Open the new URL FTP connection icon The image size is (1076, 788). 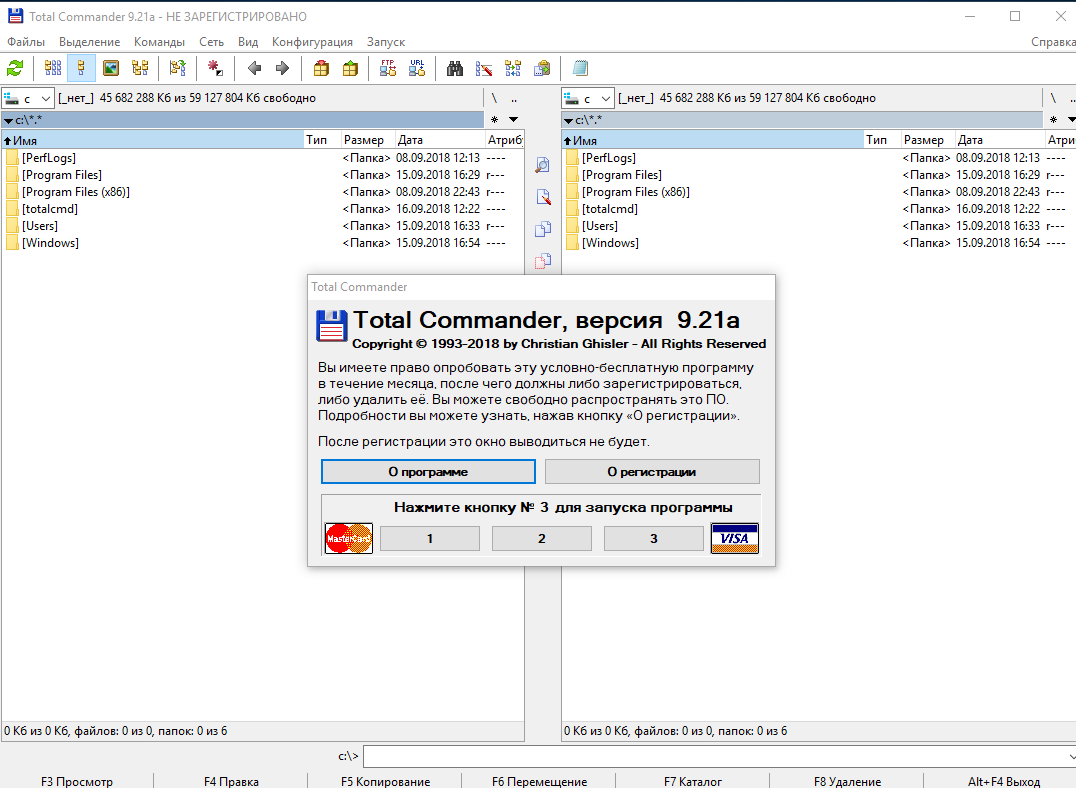(417, 68)
